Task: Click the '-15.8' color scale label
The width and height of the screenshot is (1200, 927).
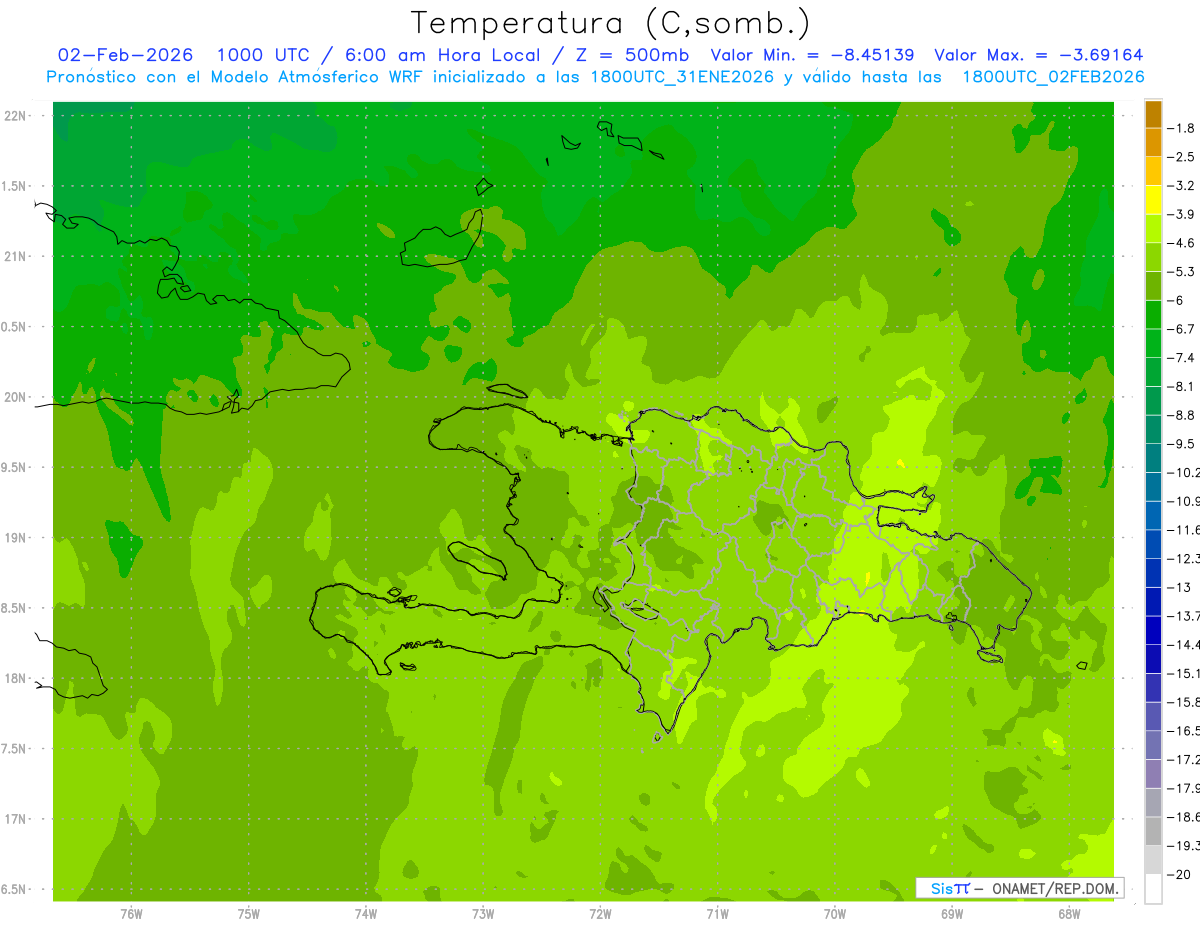Action: pyautogui.click(x=1183, y=702)
